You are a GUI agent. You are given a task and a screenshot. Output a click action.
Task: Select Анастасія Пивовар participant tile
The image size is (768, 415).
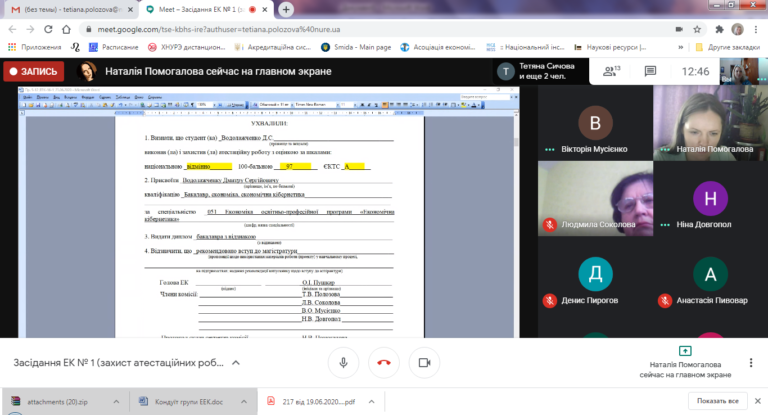point(710,274)
